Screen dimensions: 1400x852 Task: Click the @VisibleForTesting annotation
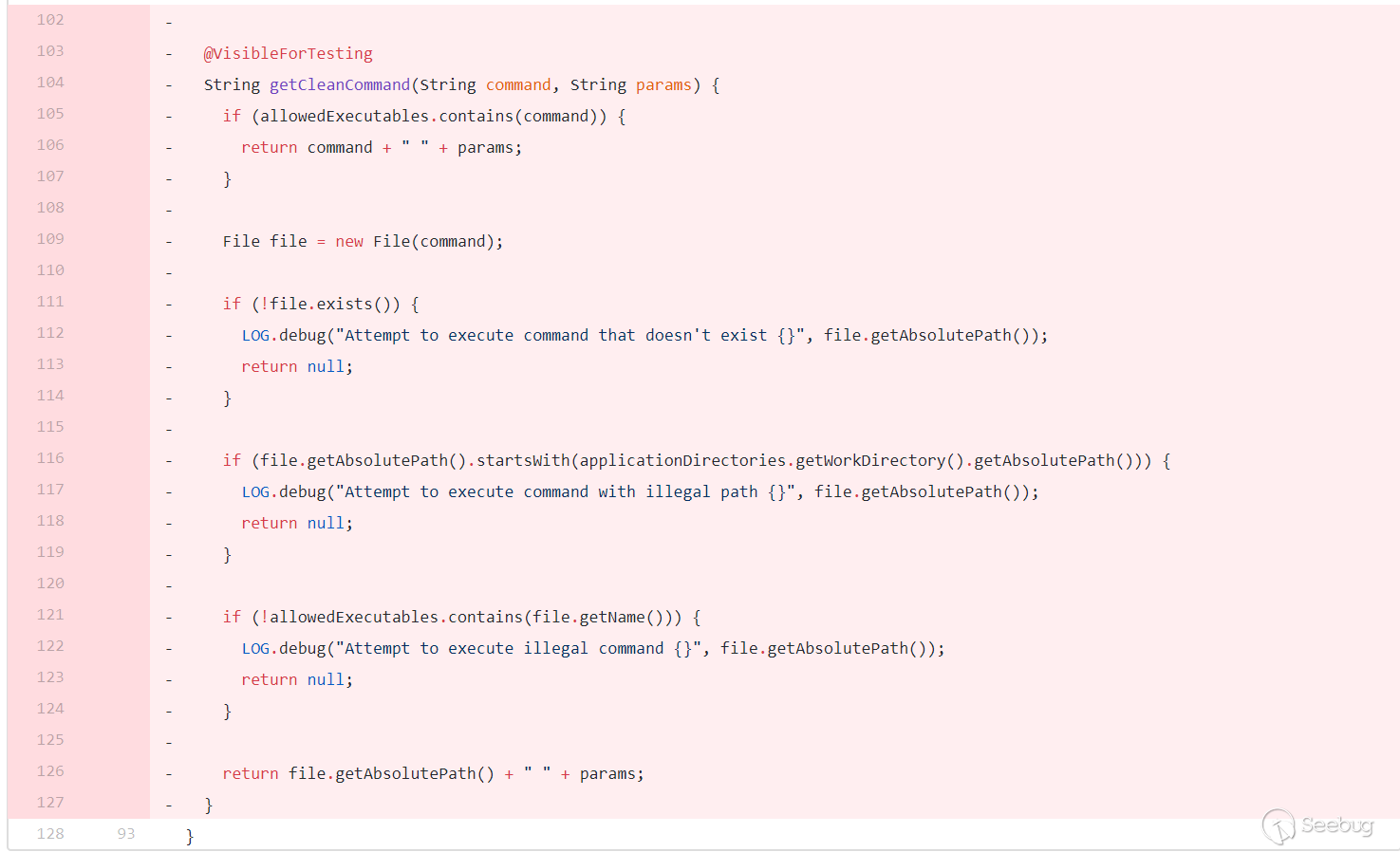click(x=289, y=54)
